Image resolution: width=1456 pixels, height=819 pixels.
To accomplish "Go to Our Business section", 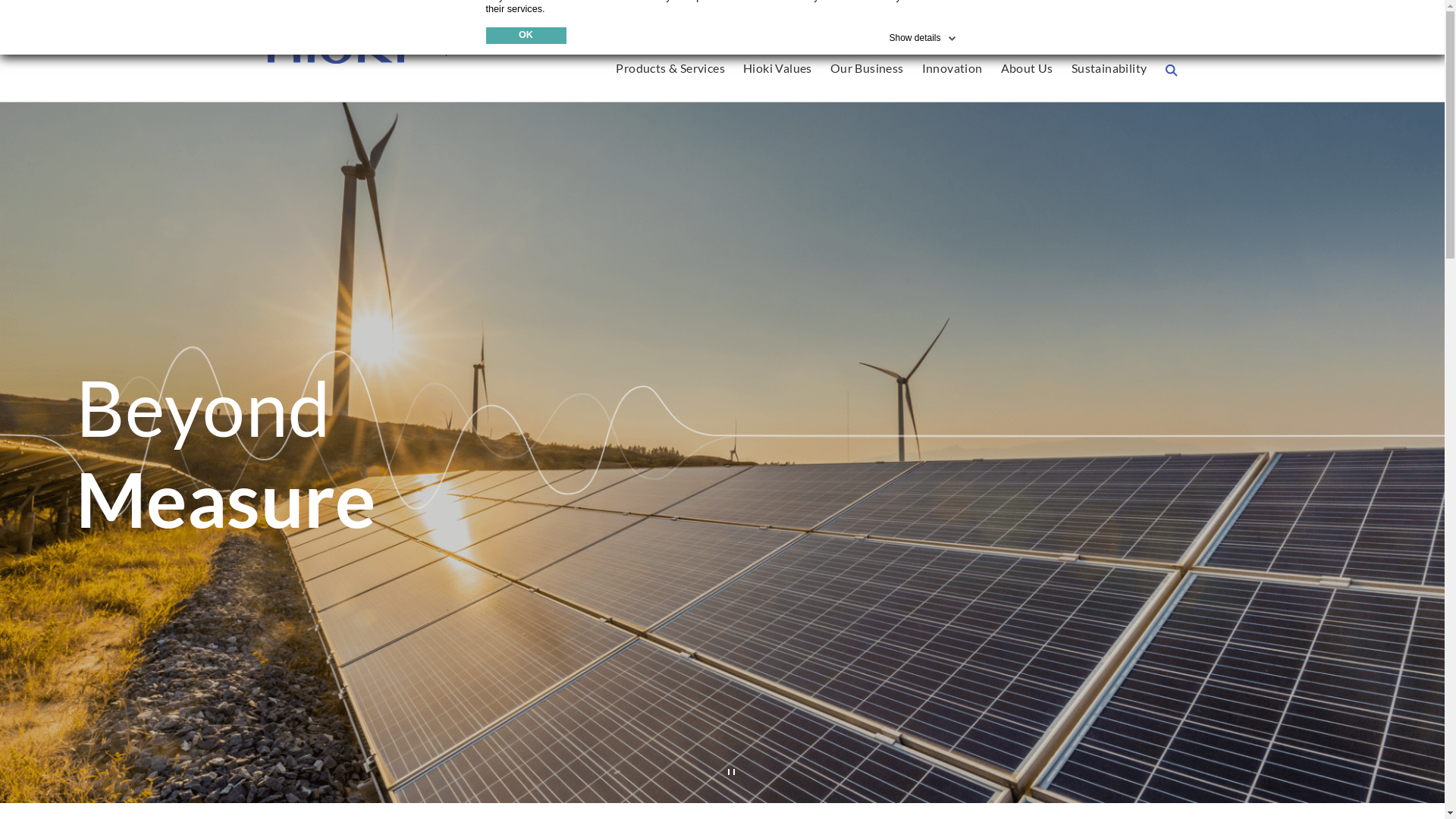I will 866,68.
